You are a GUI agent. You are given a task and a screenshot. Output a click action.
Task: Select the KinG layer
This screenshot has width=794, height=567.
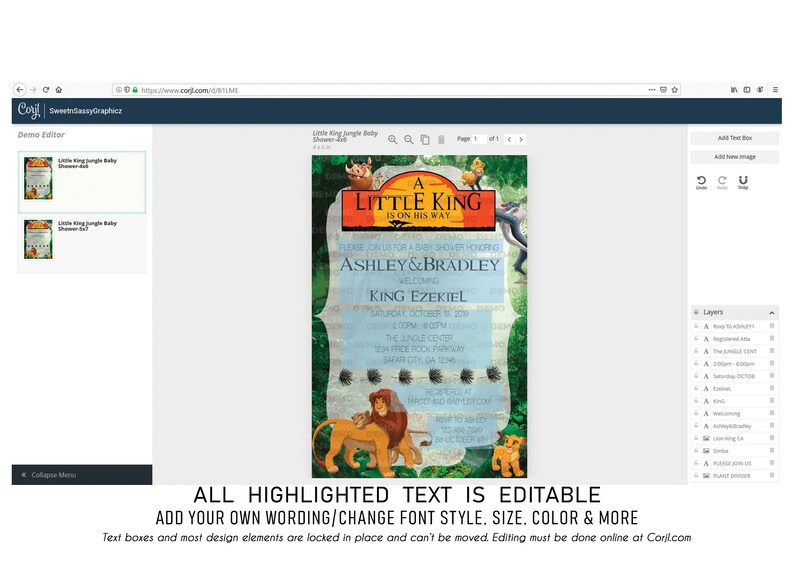pyautogui.click(x=735, y=401)
